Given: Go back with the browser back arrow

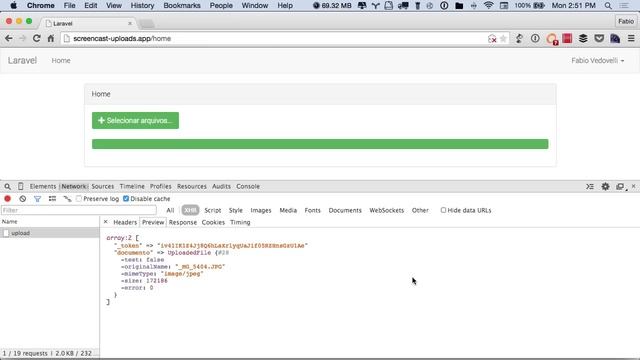Looking at the screenshot, I should [x=9, y=38].
